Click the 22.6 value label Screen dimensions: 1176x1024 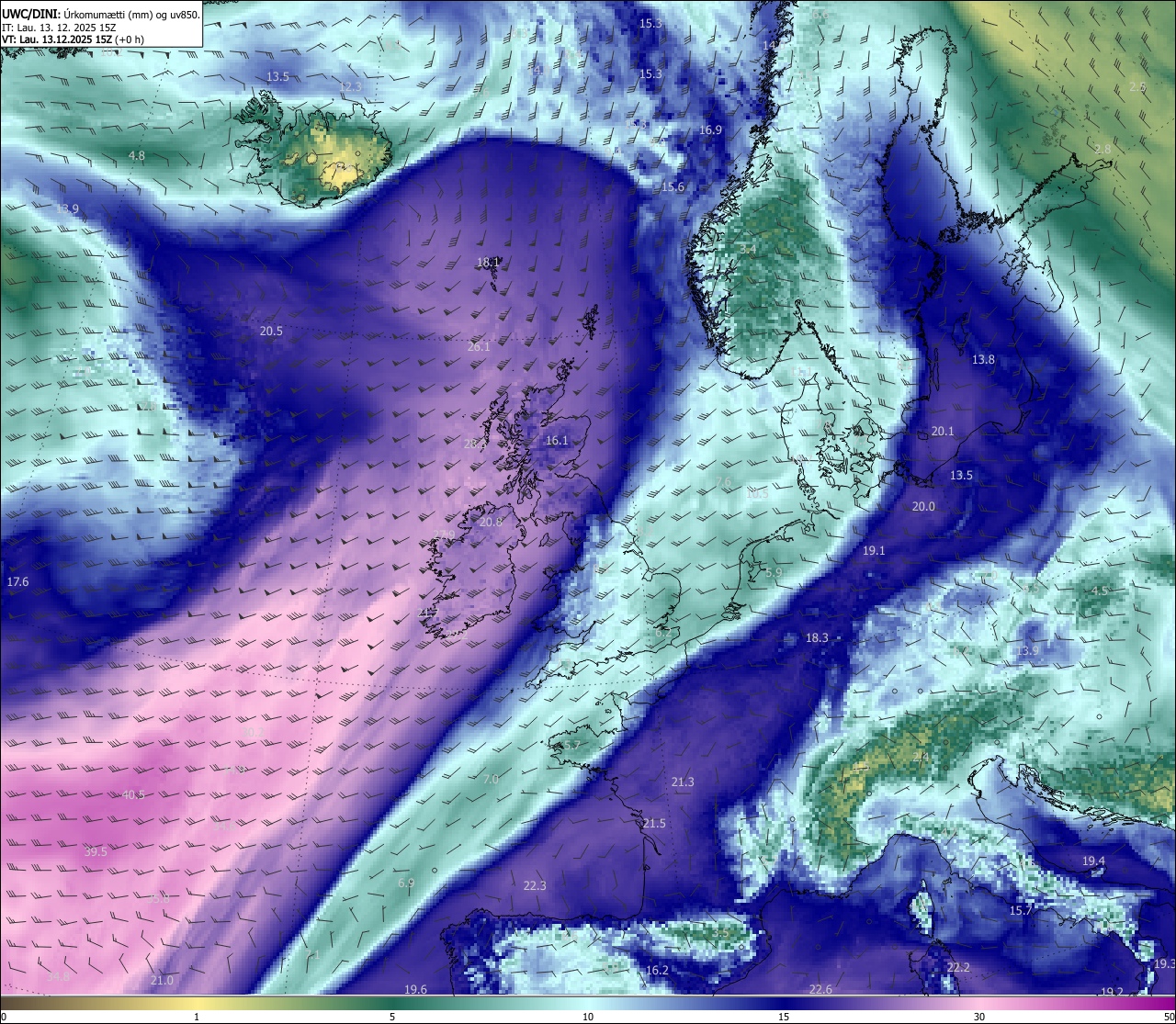pos(820,989)
